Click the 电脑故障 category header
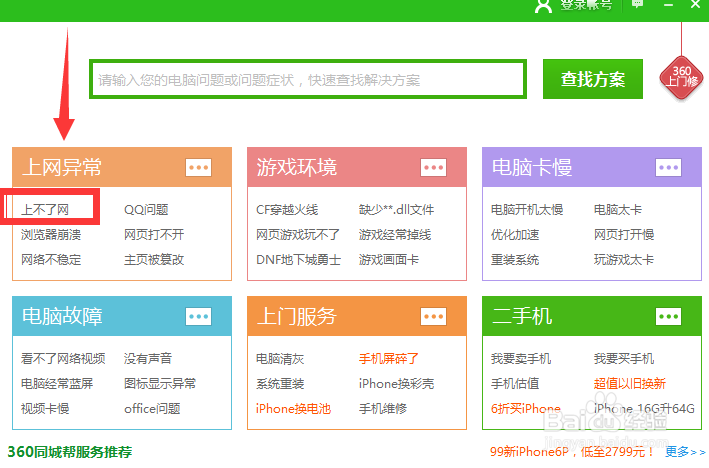 [x=122, y=316]
